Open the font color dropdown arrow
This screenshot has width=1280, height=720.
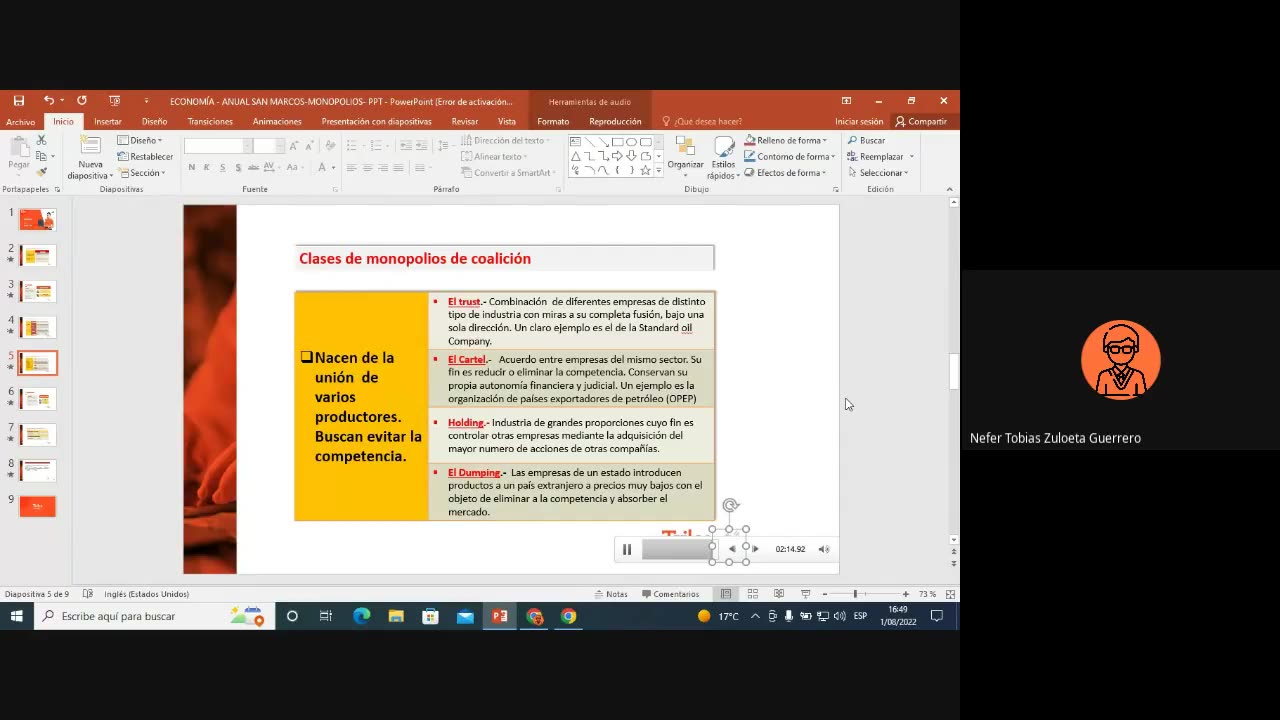point(333,168)
